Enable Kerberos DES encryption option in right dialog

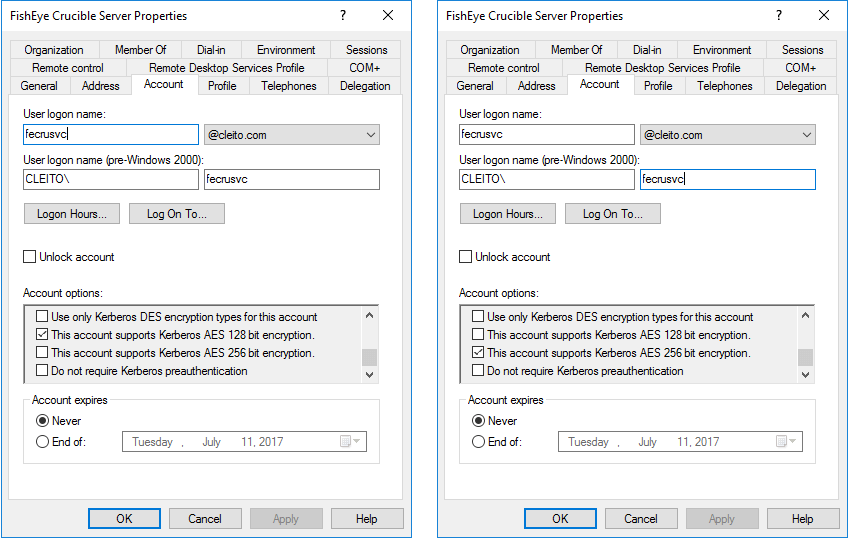coord(478,316)
